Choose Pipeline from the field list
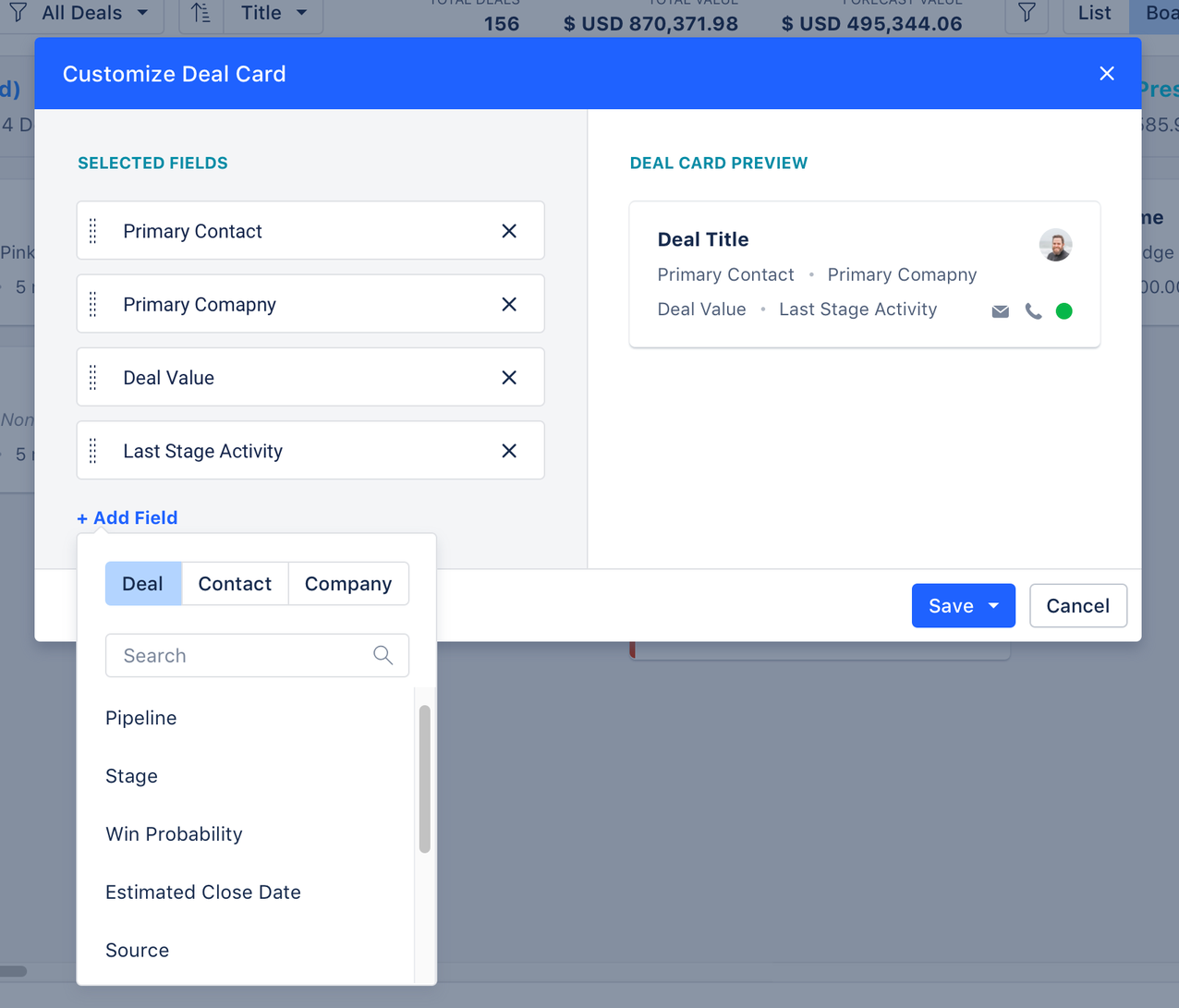Screen dimensions: 1179x1008 click(x=141, y=718)
